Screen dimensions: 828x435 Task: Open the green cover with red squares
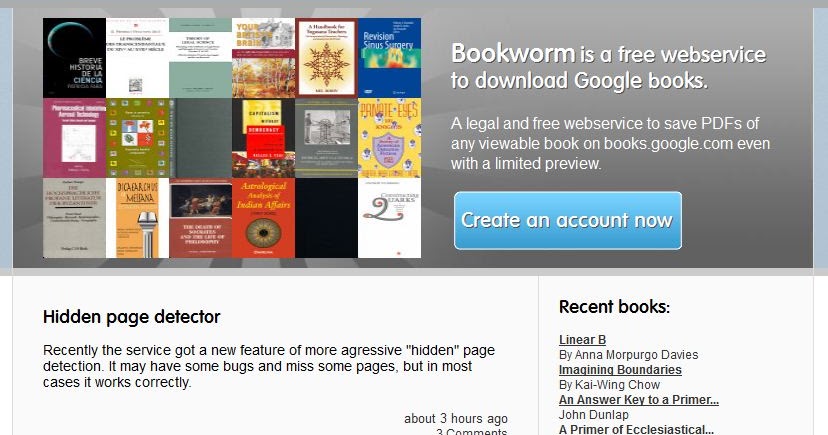(137, 138)
